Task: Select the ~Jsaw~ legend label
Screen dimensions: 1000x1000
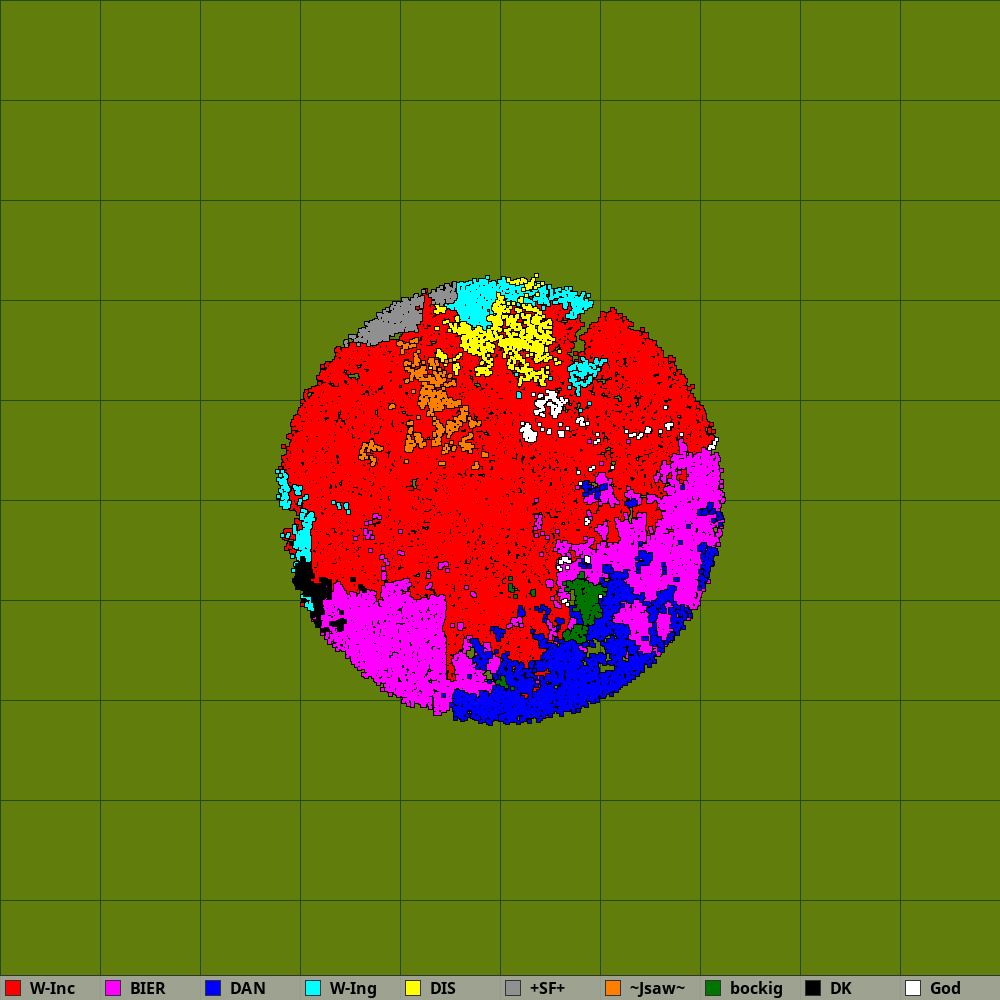Action: [x=658, y=988]
